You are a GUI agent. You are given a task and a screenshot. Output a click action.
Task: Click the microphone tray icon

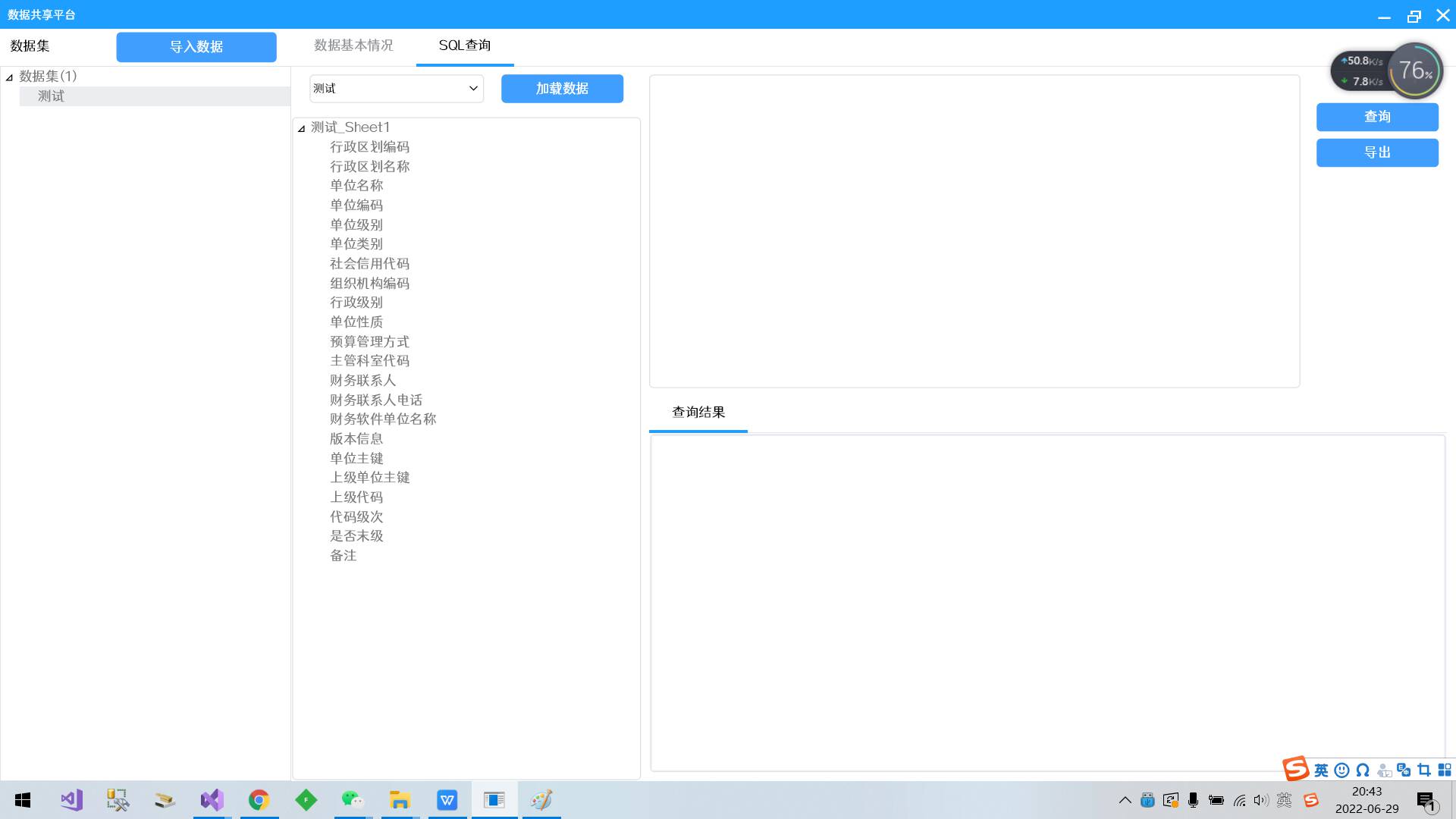1194,800
